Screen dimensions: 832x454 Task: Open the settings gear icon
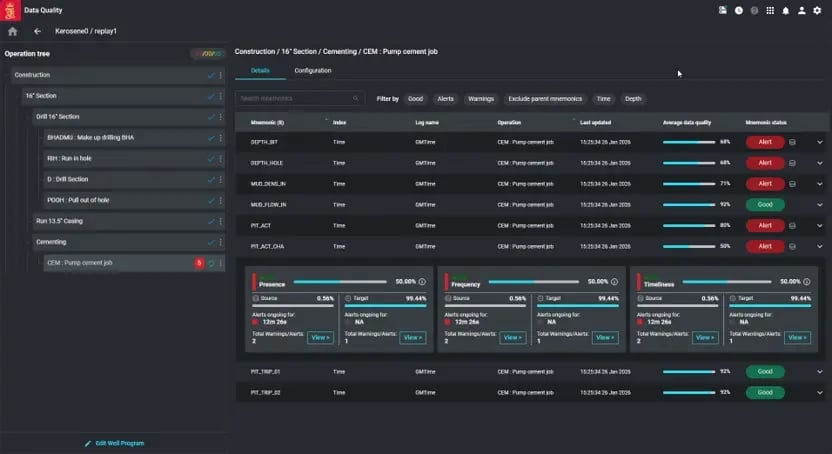click(x=817, y=10)
